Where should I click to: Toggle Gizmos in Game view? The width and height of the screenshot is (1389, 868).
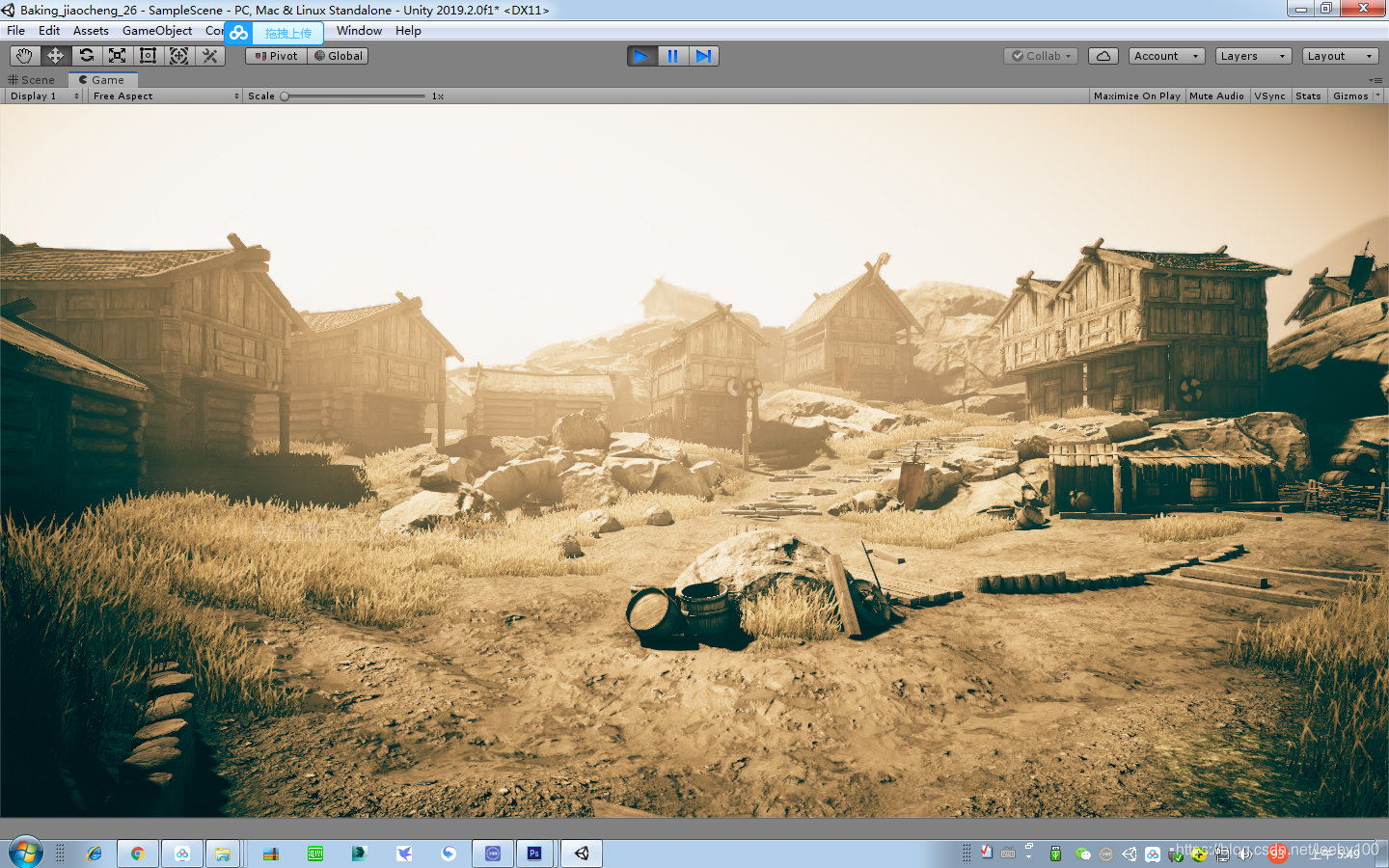pyautogui.click(x=1349, y=96)
